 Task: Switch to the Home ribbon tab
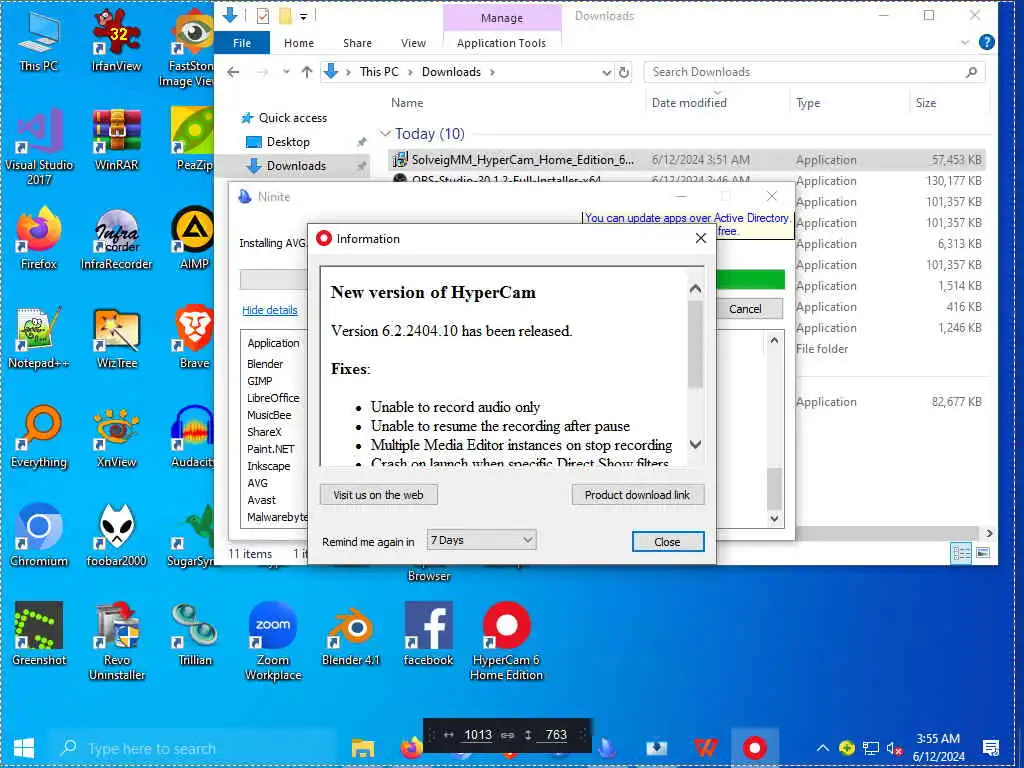tap(298, 43)
